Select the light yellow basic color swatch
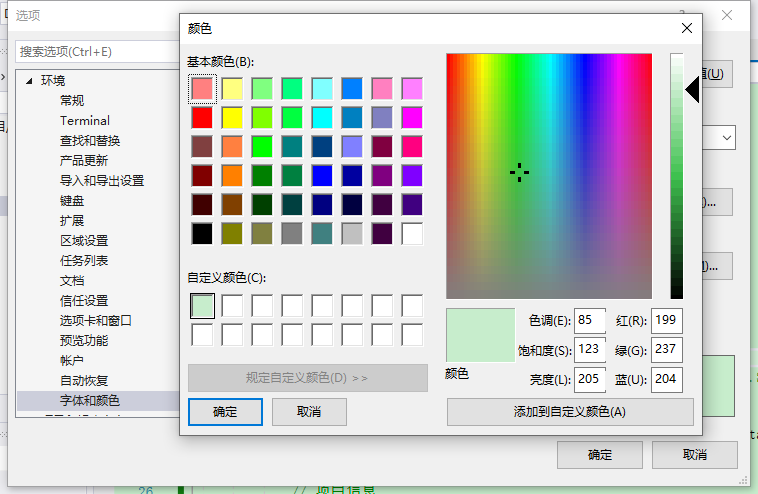 click(232, 89)
